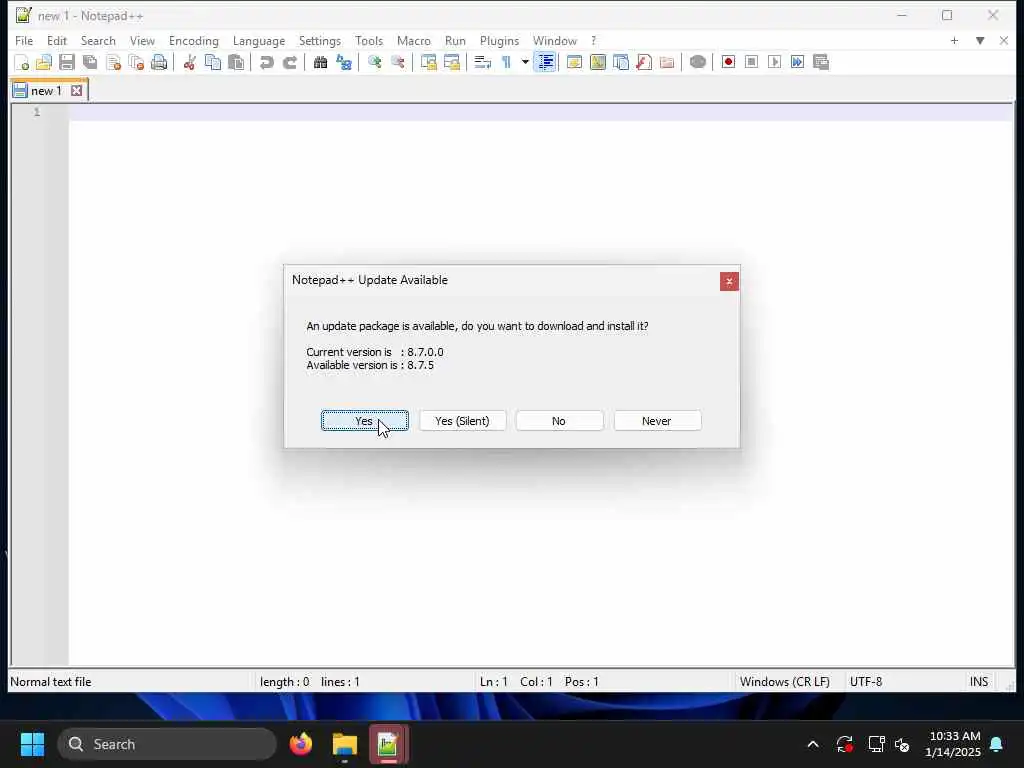Image resolution: width=1024 pixels, height=768 pixels.
Task: Open Folder as Workspace icon
Action: pyautogui.click(x=667, y=62)
